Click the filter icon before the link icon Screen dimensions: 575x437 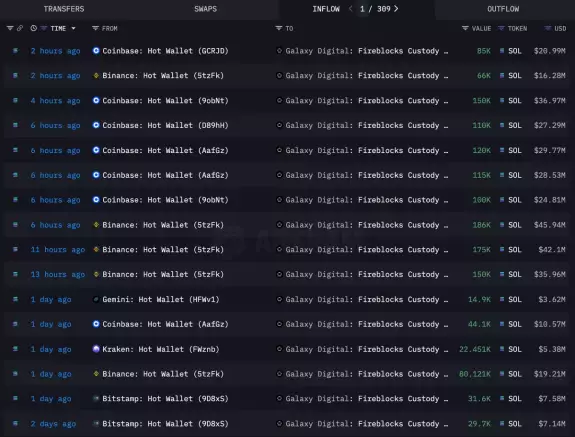click(x=10, y=28)
